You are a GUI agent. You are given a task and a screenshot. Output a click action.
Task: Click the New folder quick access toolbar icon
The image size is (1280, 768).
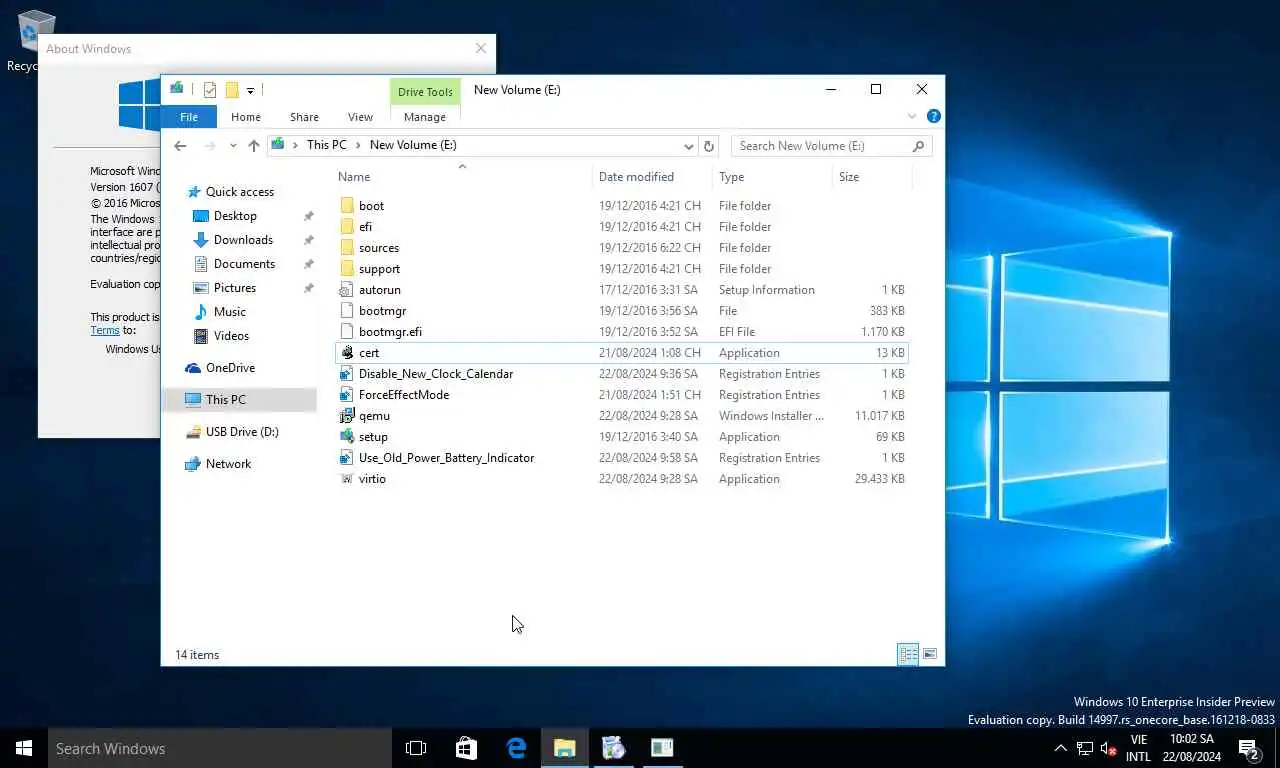[x=232, y=90]
